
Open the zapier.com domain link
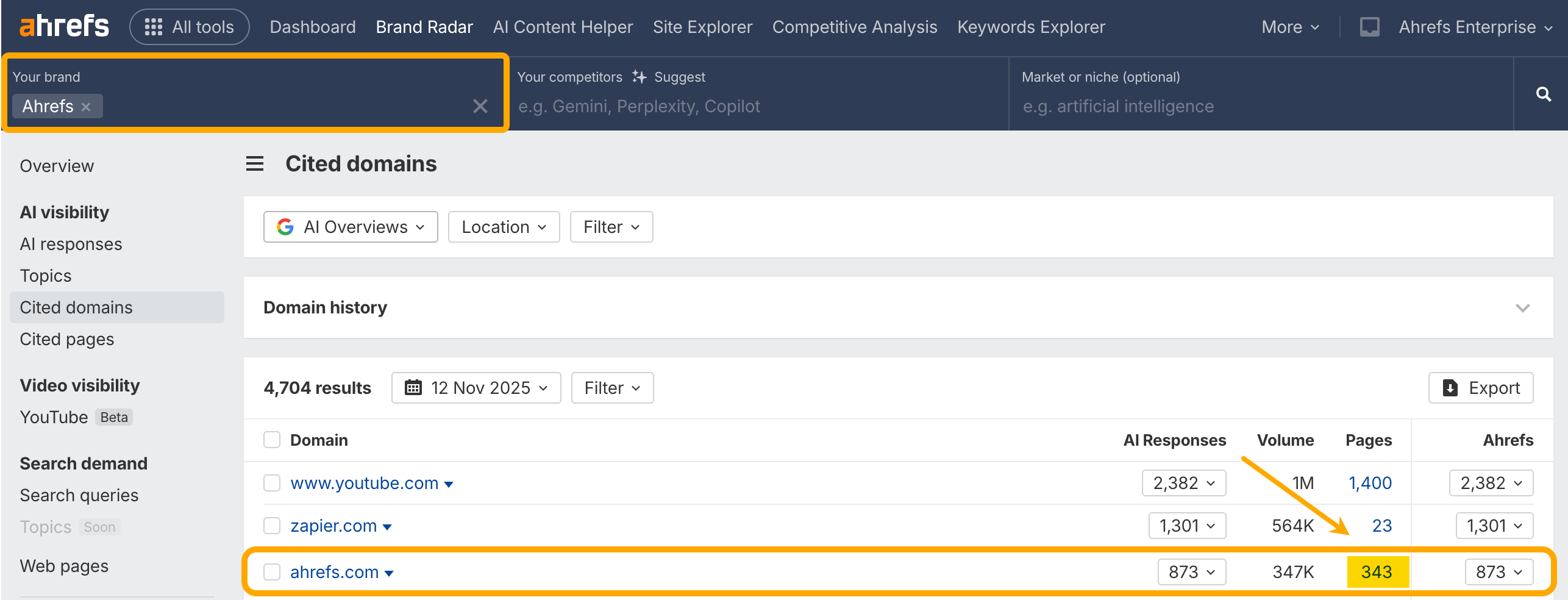[333, 526]
